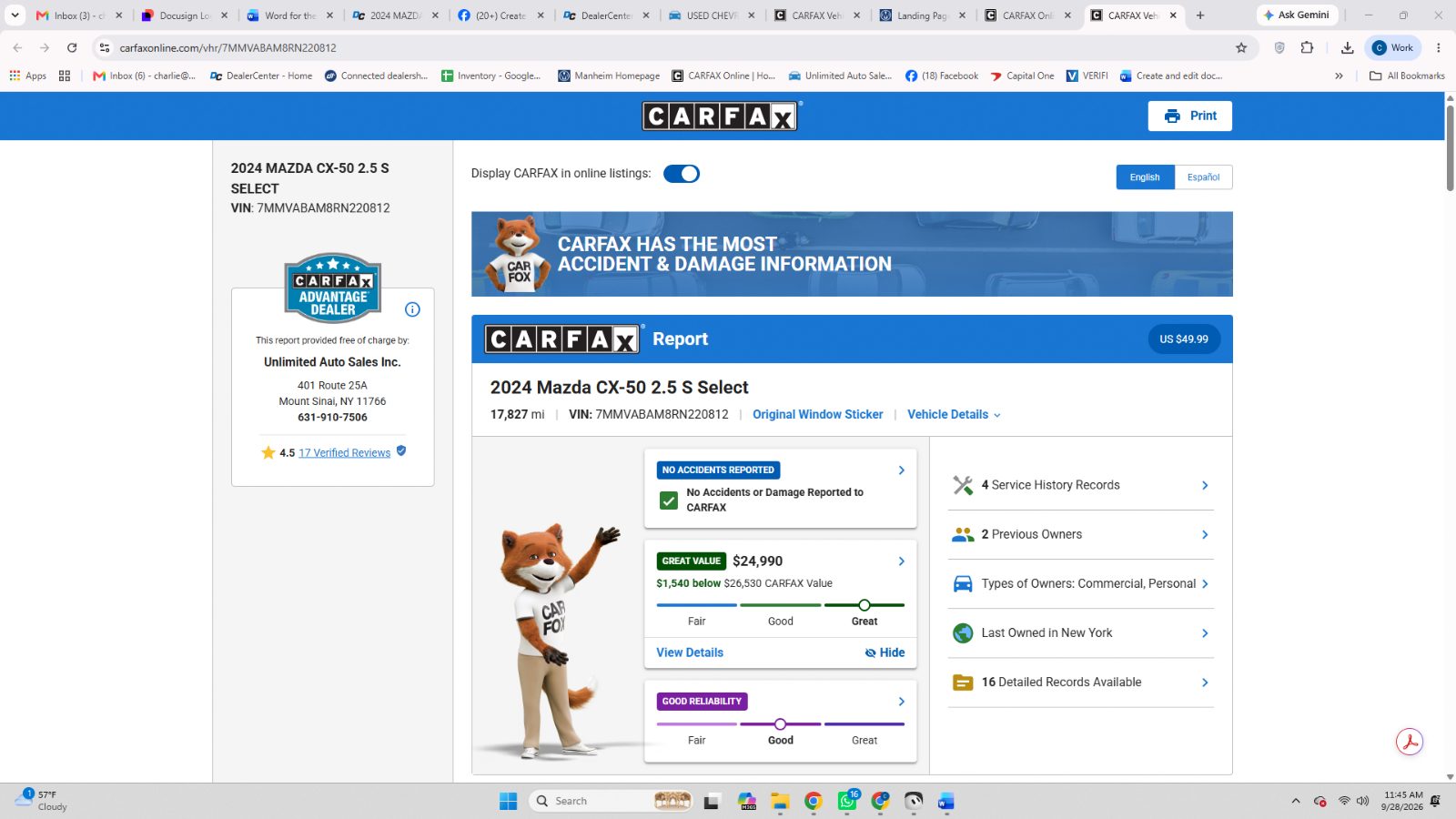Toggle Display CARFAX in online listings switch
This screenshot has width=1456, height=819.
point(682,174)
